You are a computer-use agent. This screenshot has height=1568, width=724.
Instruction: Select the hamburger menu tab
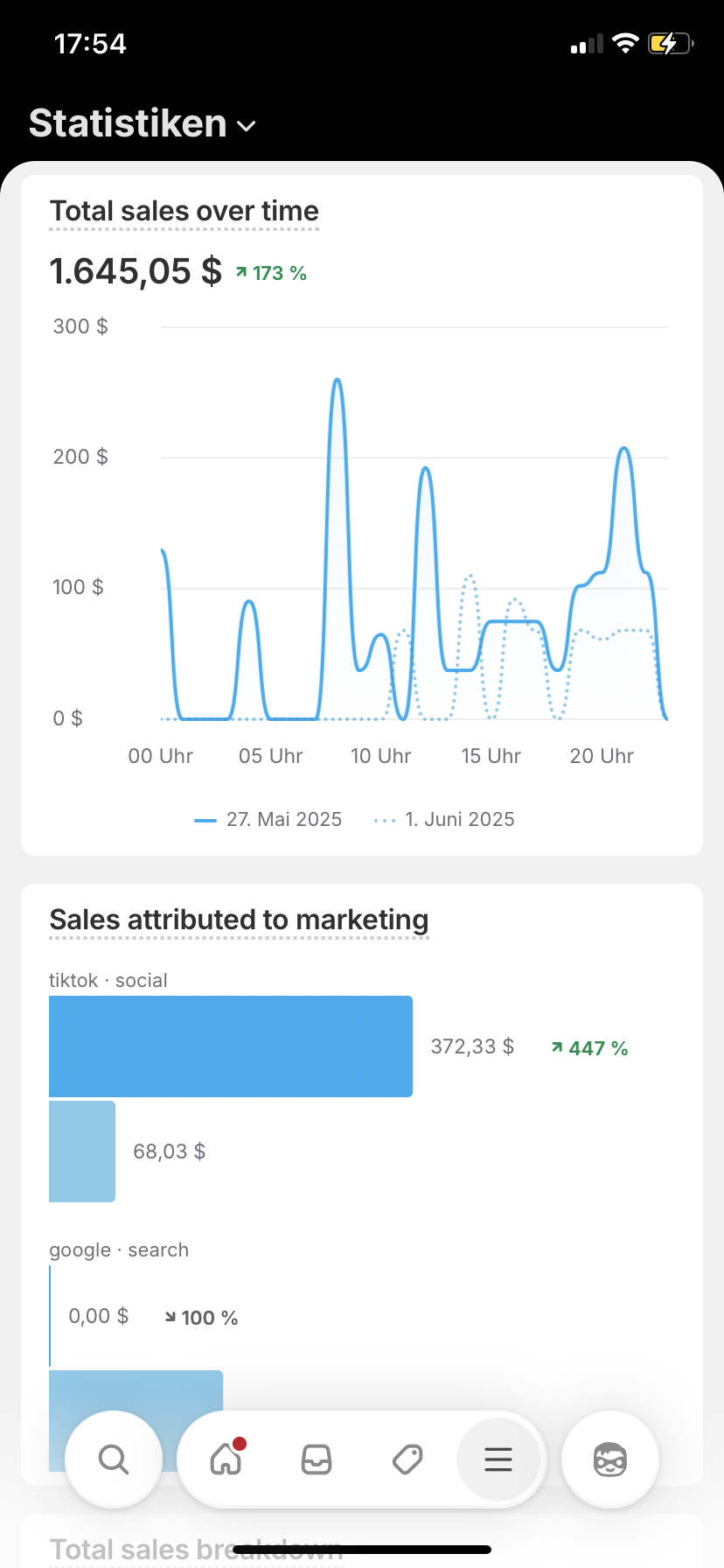coord(498,1459)
